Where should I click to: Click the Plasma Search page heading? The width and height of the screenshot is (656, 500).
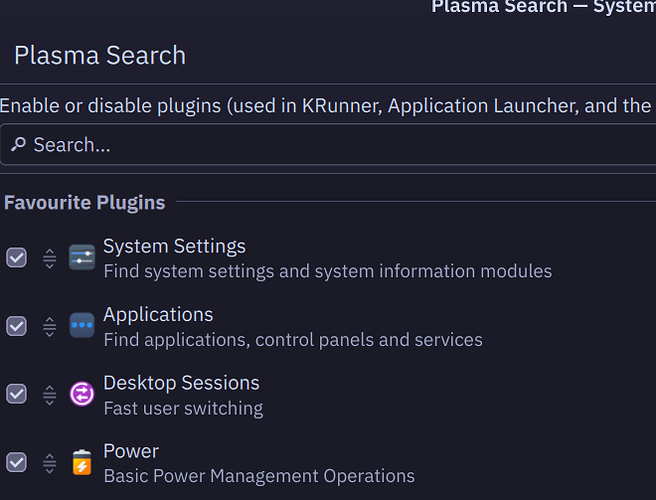100,55
